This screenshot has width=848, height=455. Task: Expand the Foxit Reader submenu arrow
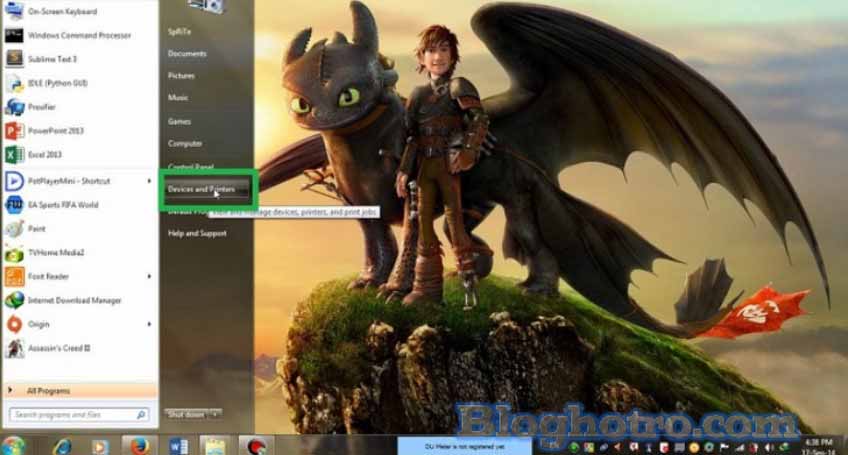pyautogui.click(x=150, y=276)
